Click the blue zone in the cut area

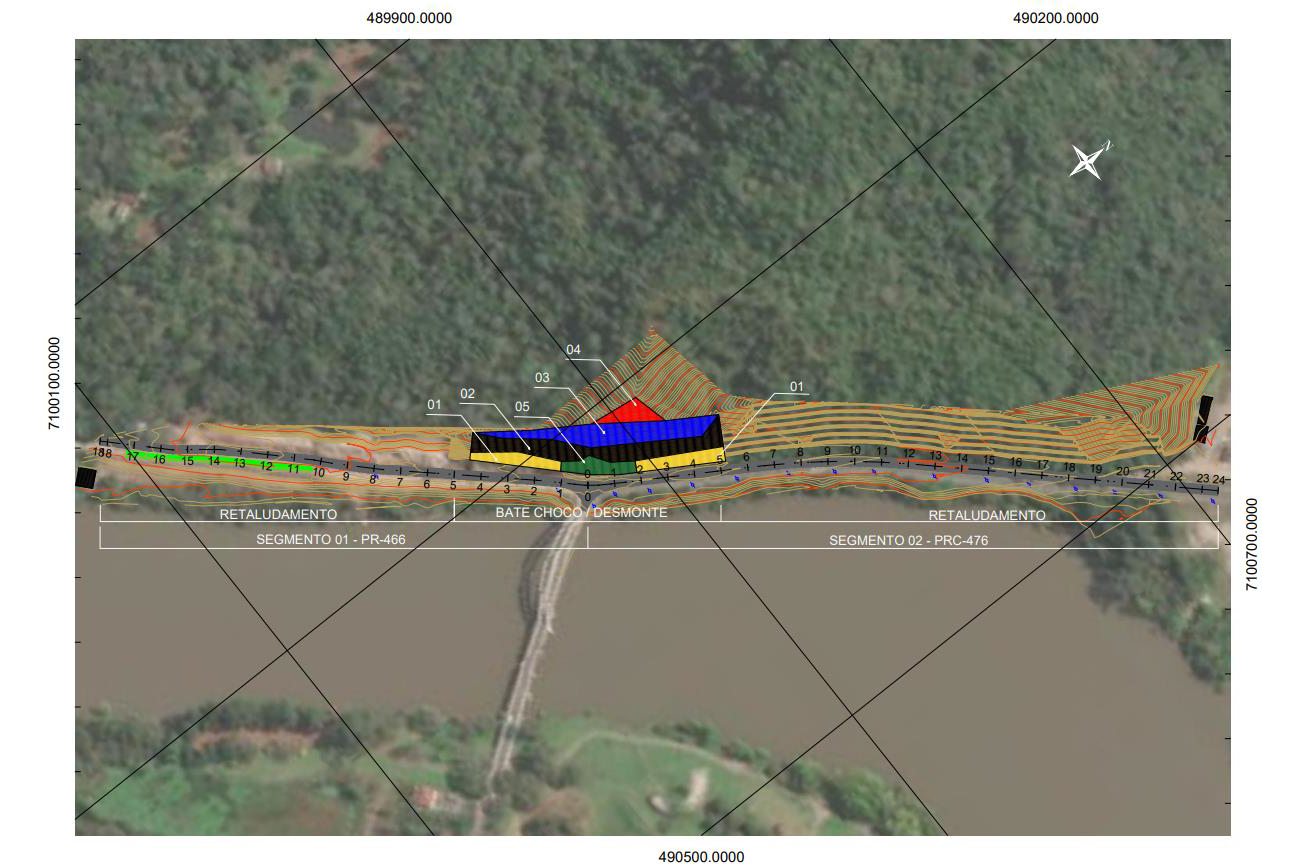pos(600,430)
